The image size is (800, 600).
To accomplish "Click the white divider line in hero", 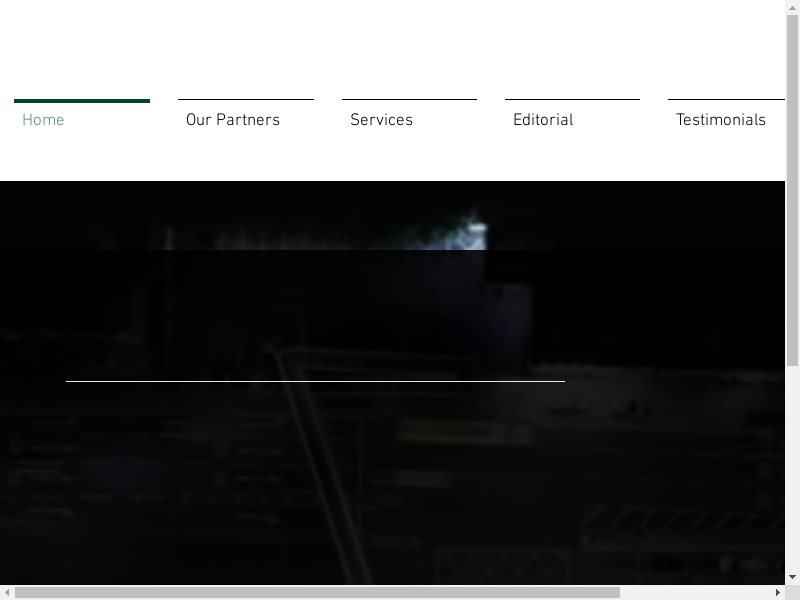I will click(x=315, y=381).
